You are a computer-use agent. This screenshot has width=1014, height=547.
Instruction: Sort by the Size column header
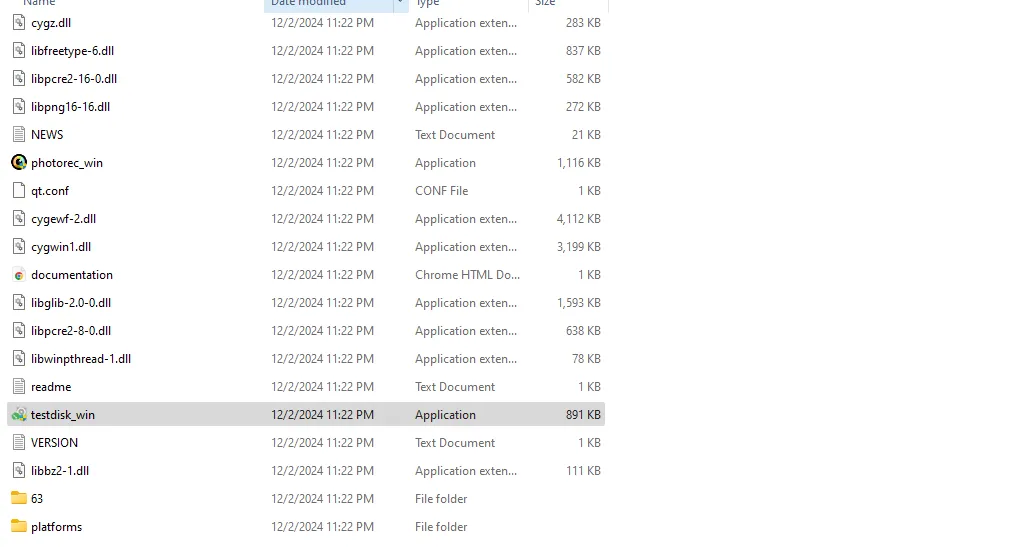pyautogui.click(x=545, y=3)
